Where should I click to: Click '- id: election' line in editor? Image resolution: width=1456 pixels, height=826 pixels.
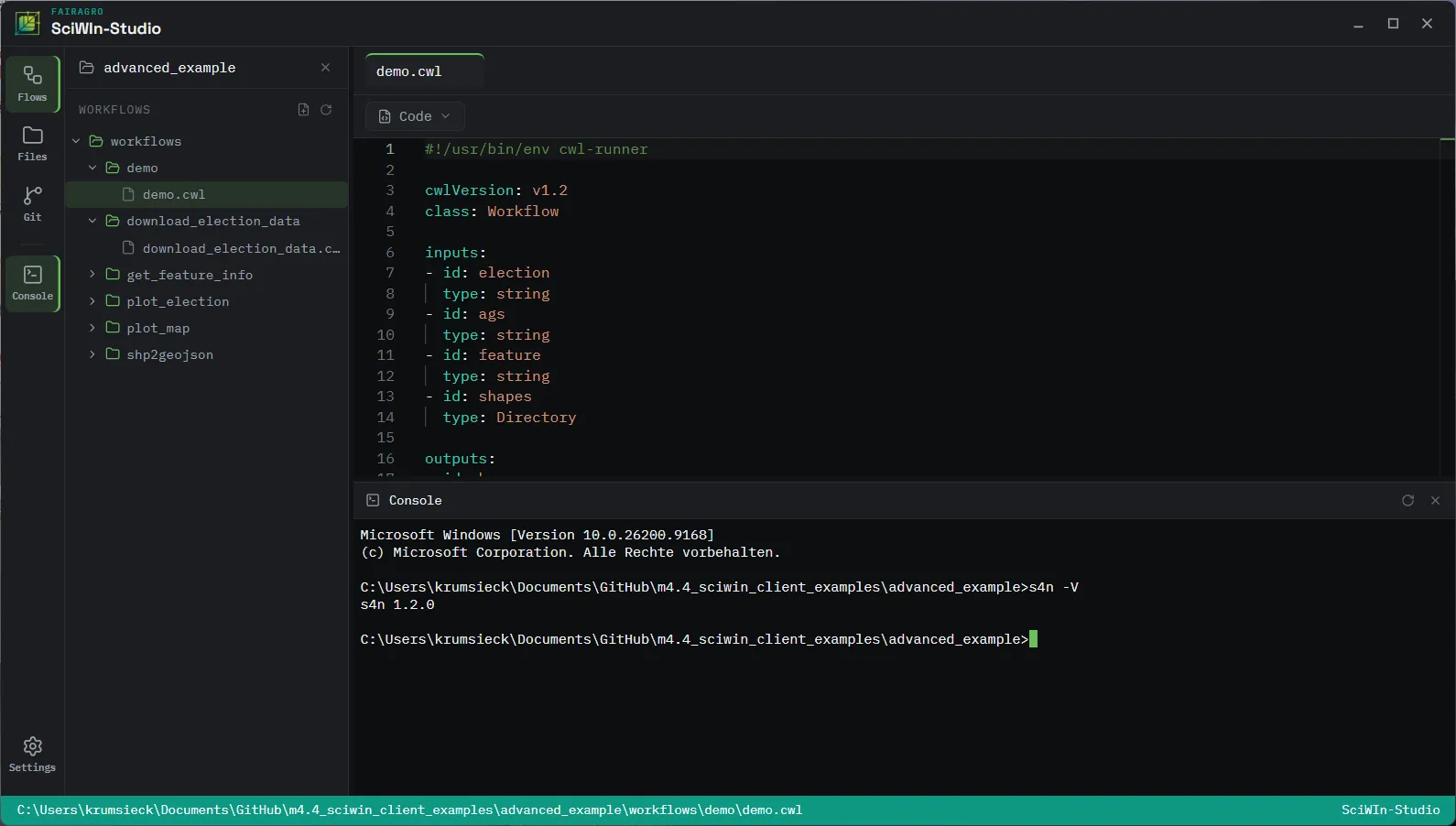pyautogui.click(x=487, y=273)
